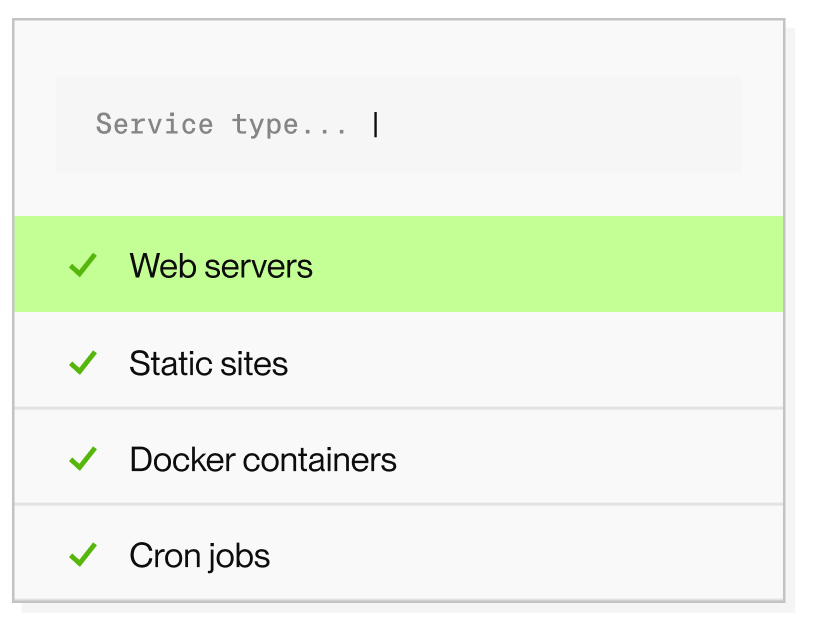Select the Cron jobs list item
The width and height of the screenshot is (813, 627).
[199, 555]
